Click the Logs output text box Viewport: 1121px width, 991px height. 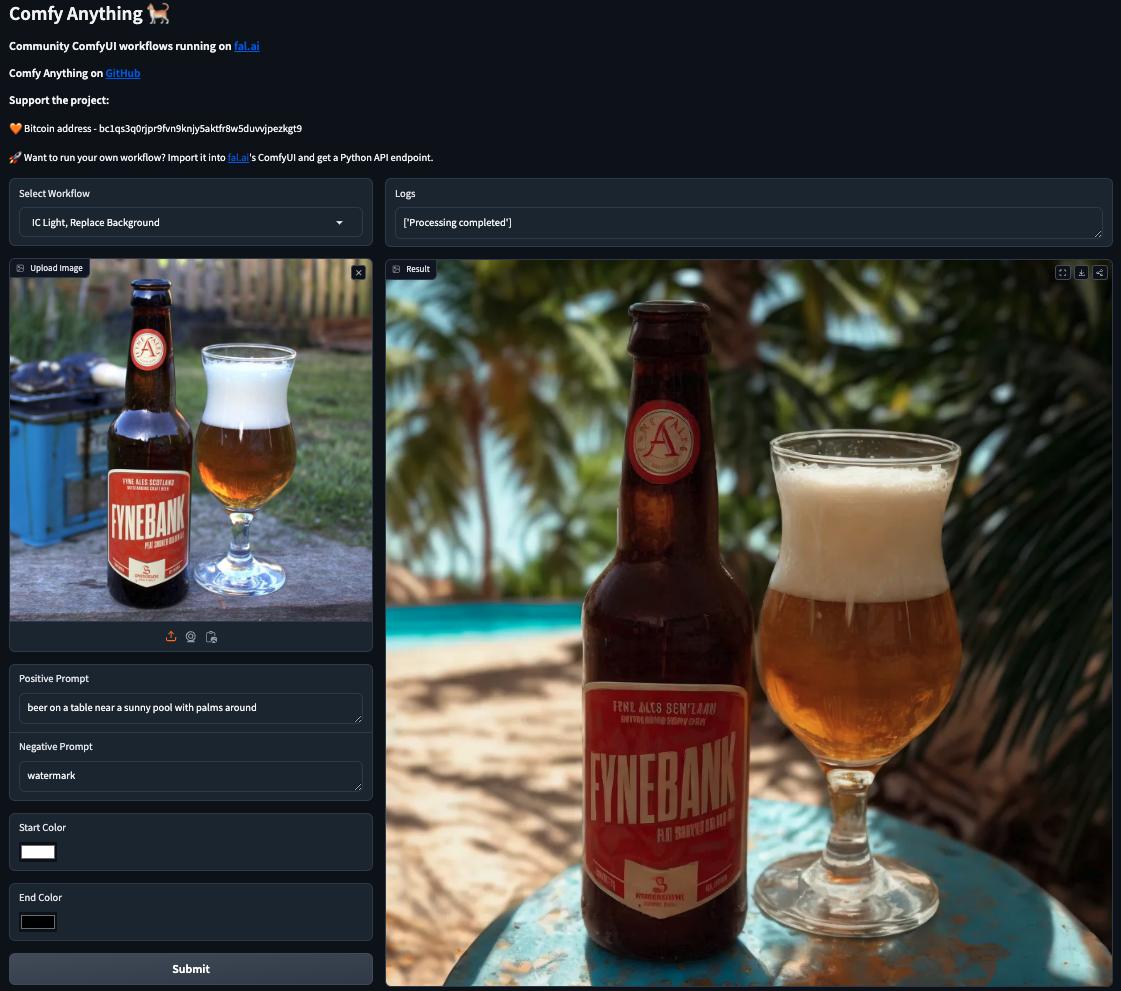click(x=749, y=223)
